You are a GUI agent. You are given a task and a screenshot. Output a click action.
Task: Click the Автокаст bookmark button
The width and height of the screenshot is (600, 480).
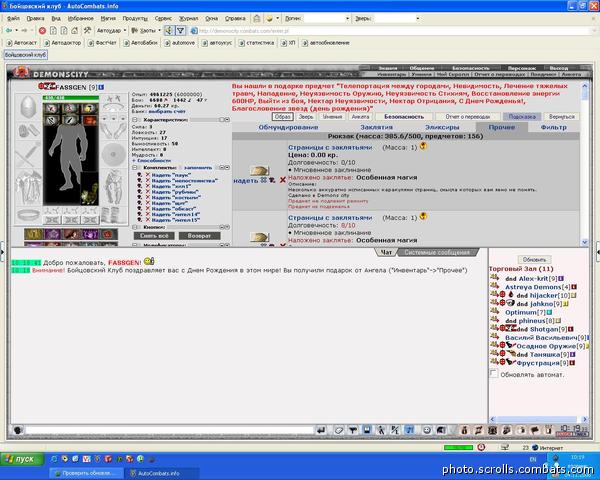click(x=22, y=43)
